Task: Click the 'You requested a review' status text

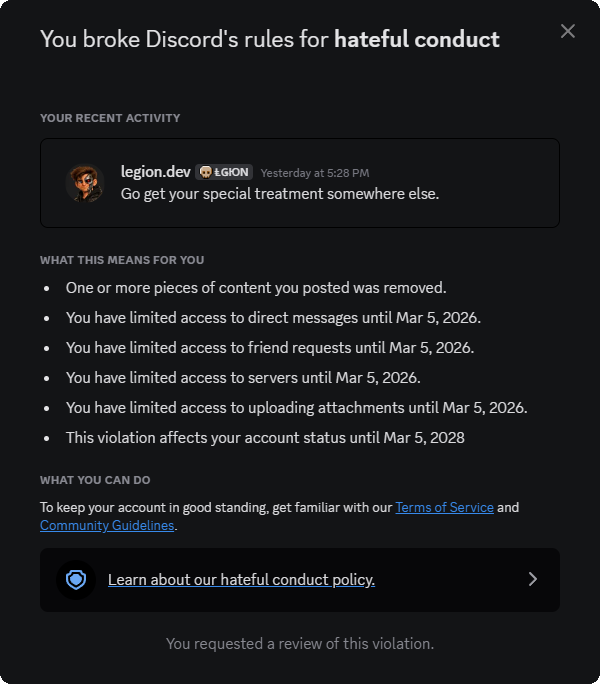Action: click(300, 644)
